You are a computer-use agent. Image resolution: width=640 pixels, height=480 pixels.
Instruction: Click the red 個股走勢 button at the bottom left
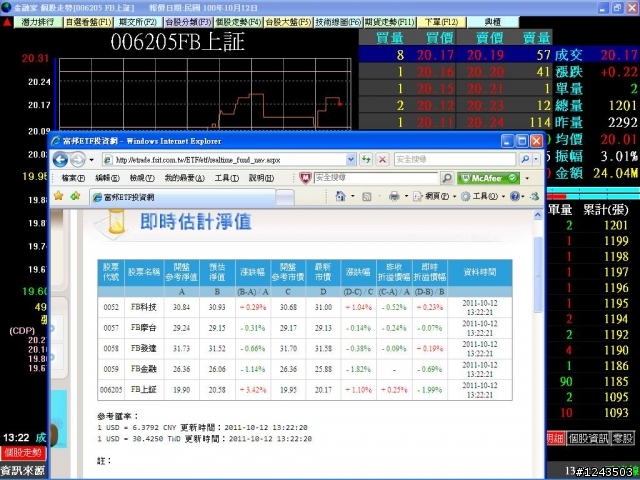coord(23,453)
